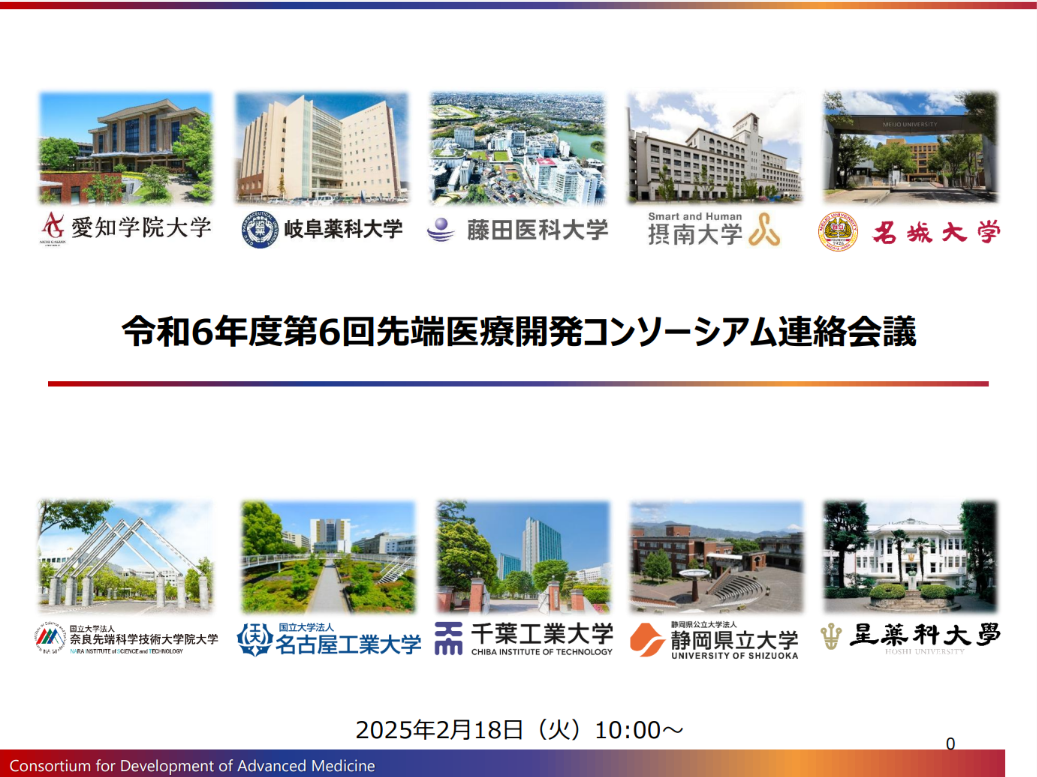Image resolution: width=1037 pixels, height=777 pixels.
Task: Select the Nagoya Institute of Technology garden photo
Action: point(328,557)
